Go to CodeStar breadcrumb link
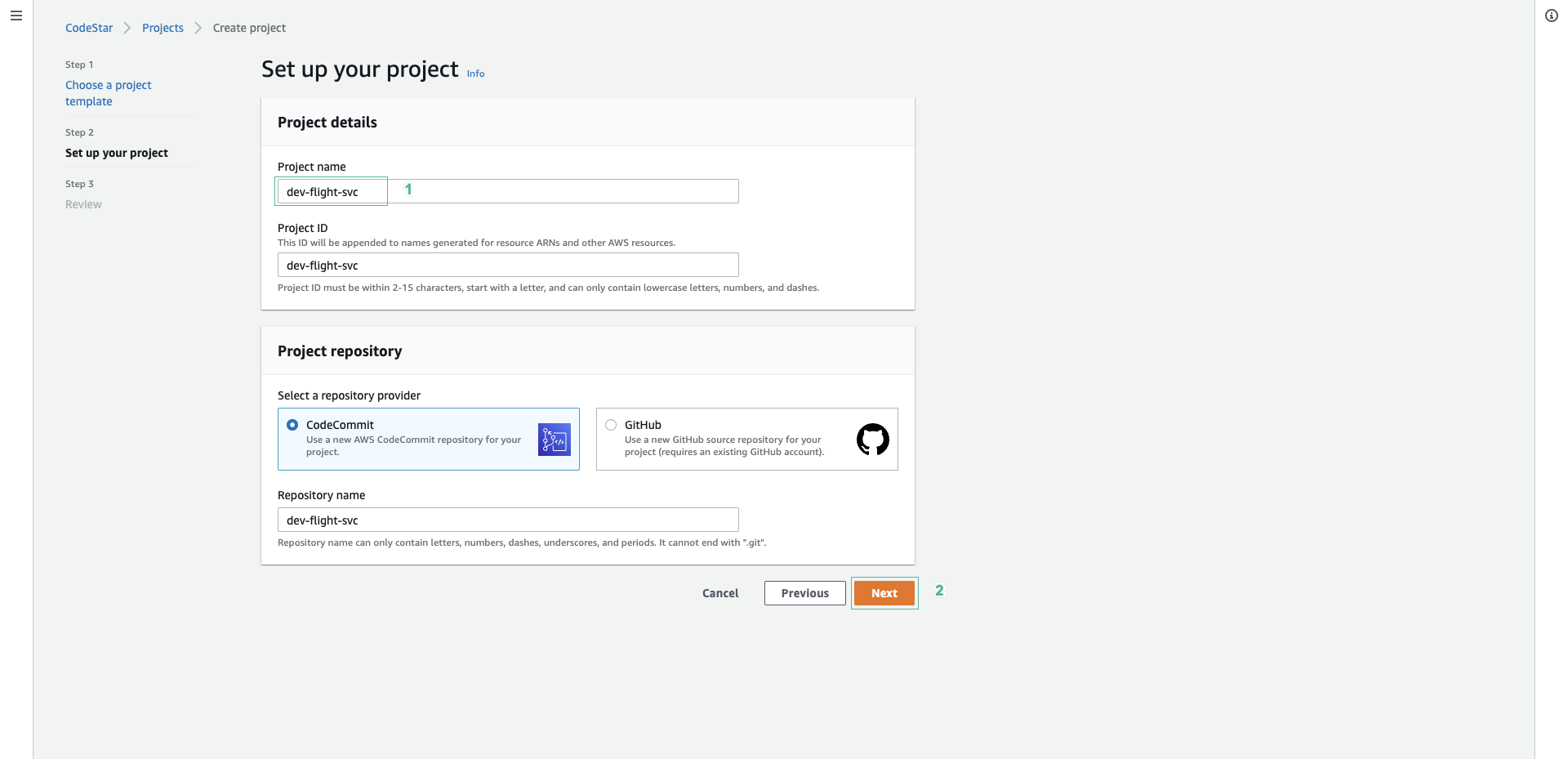Viewport: 1568px width, 759px height. pos(89,28)
